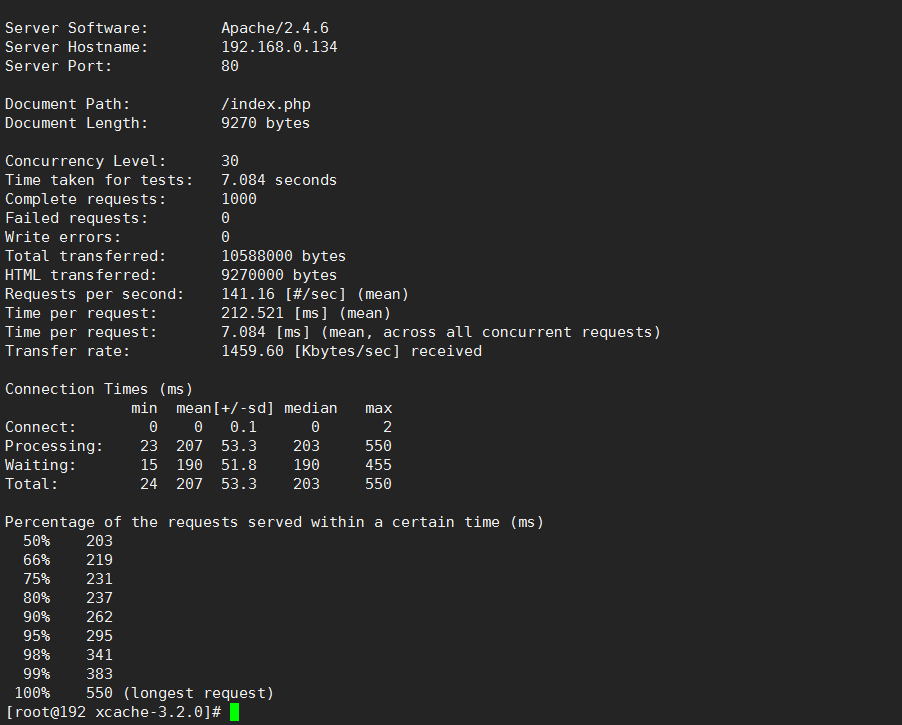Click the server hostname 192.168.0.134

tap(280, 47)
